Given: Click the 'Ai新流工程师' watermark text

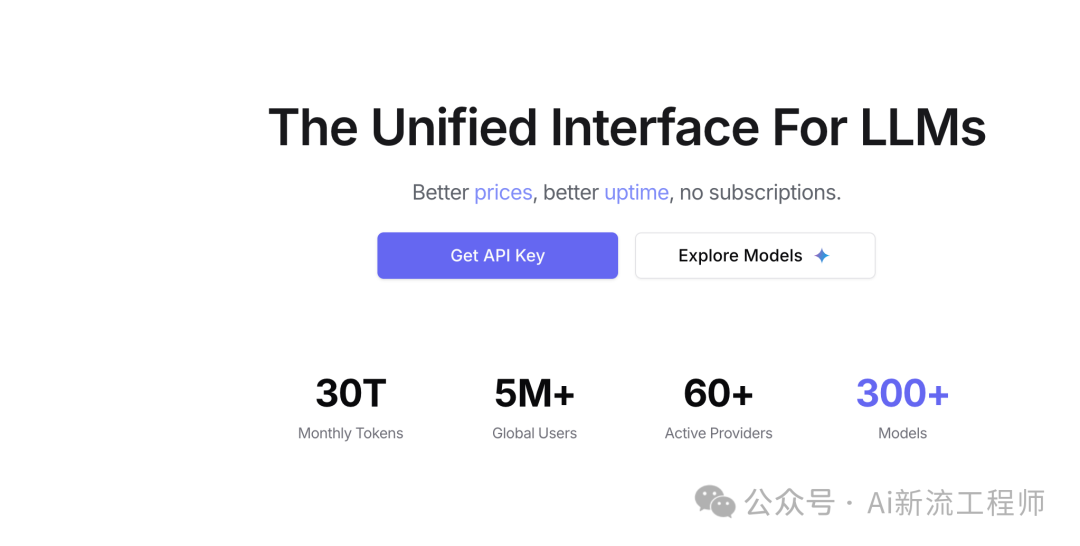Looking at the screenshot, I should [x=956, y=502].
